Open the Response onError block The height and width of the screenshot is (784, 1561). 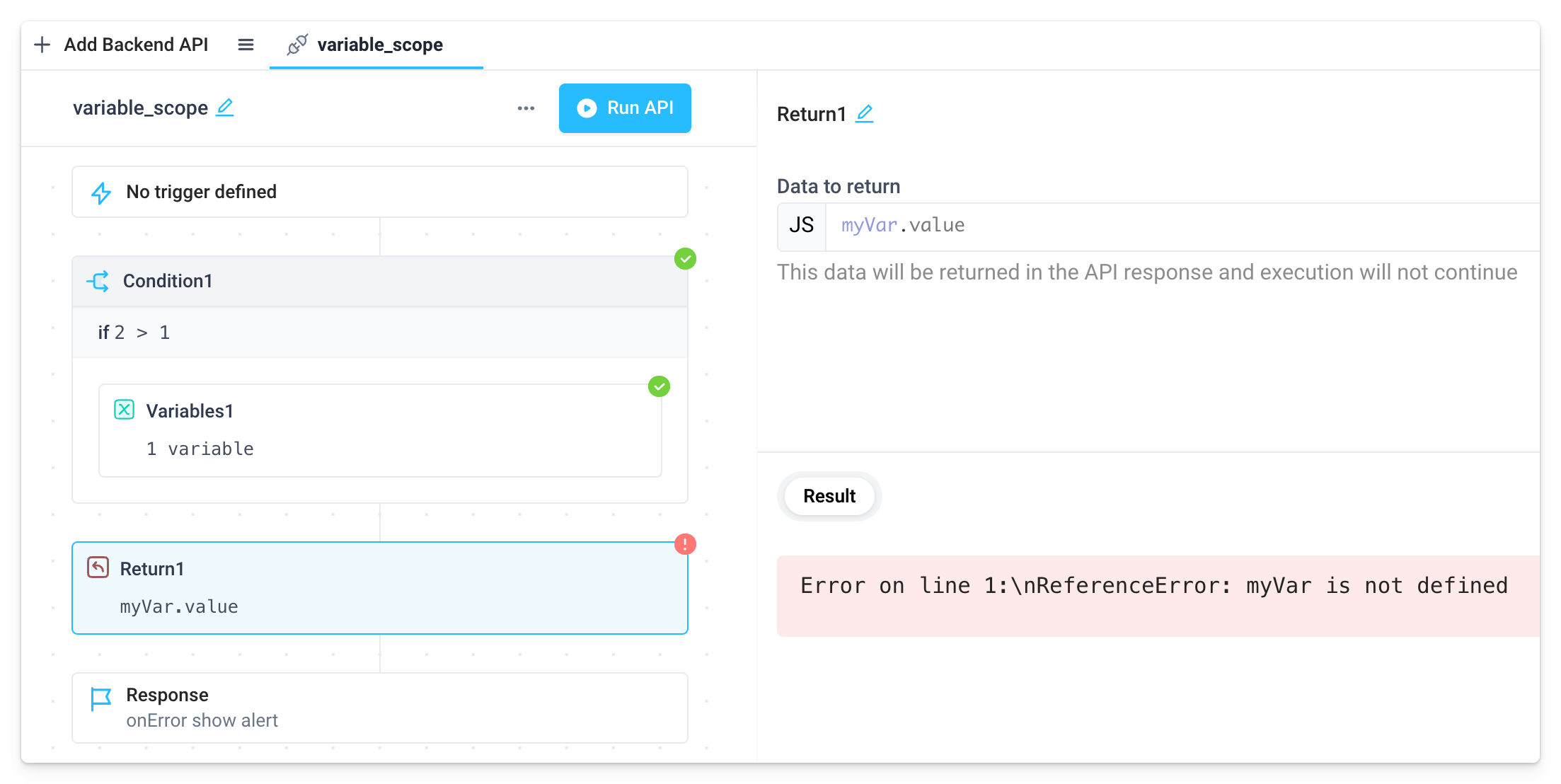click(x=380, y=708)
